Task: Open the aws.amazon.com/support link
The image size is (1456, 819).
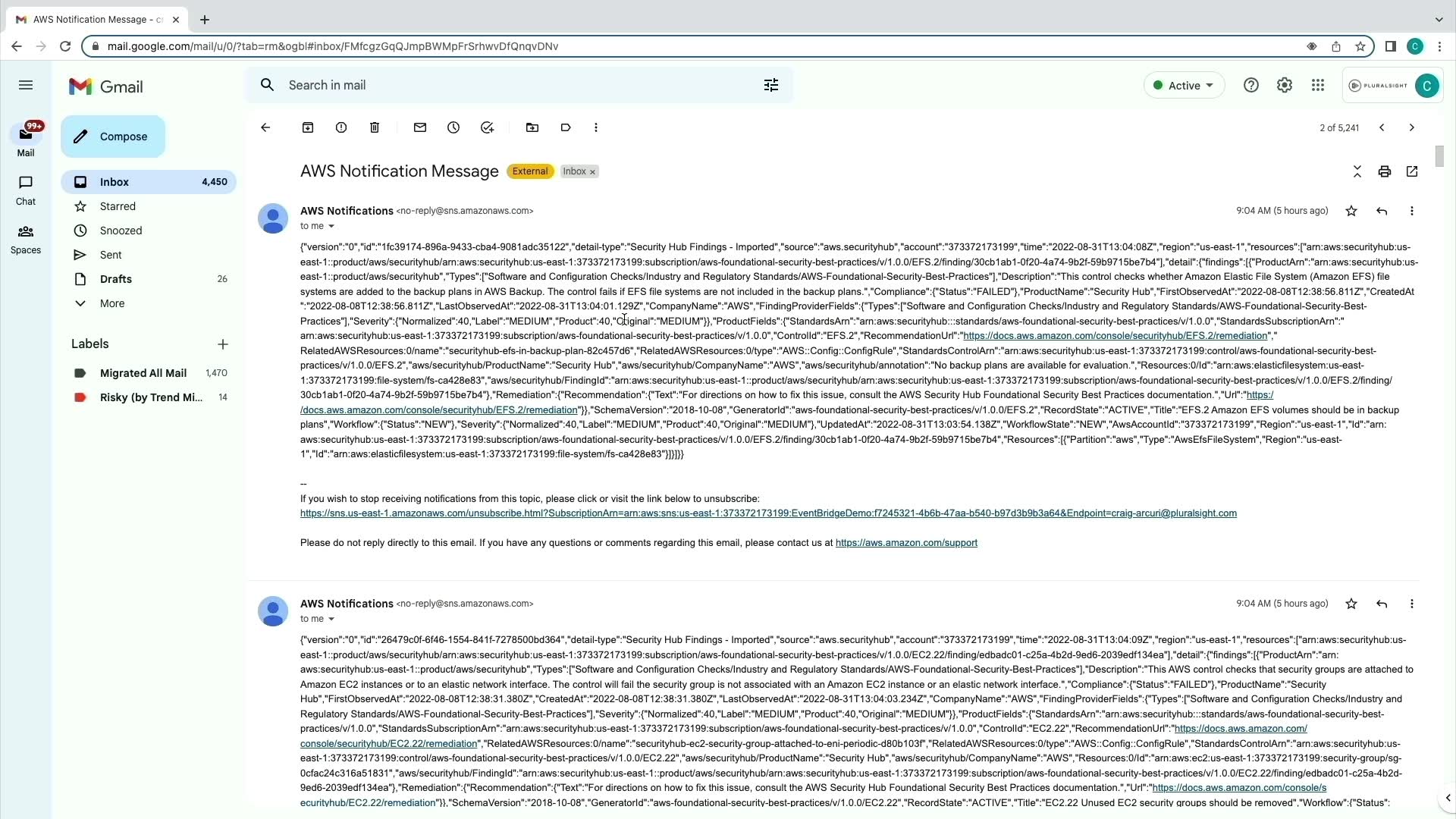Action: click(x=906, y=543)
